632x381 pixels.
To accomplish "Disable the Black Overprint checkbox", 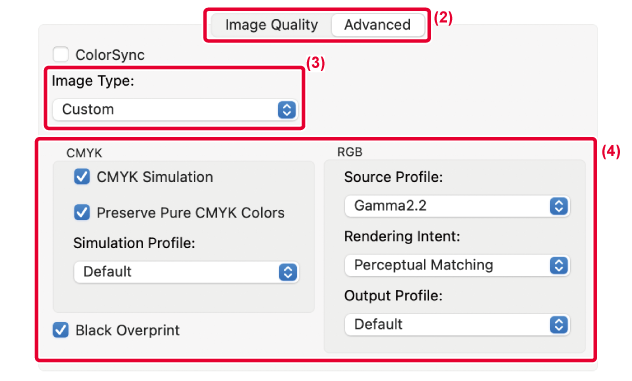I will (x=60, y=330).
